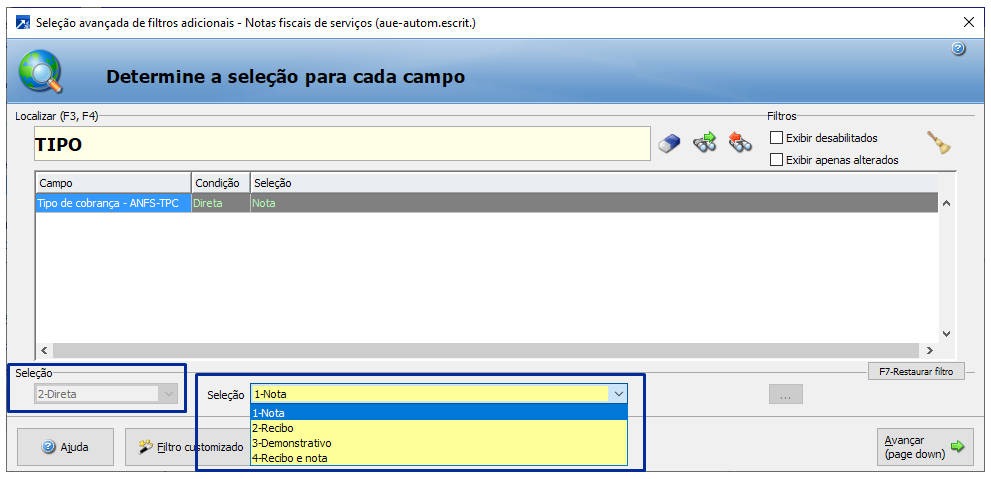This screenshot has height=479, width=991.
Task: Click the Campo column header
Action: point(113,183)
